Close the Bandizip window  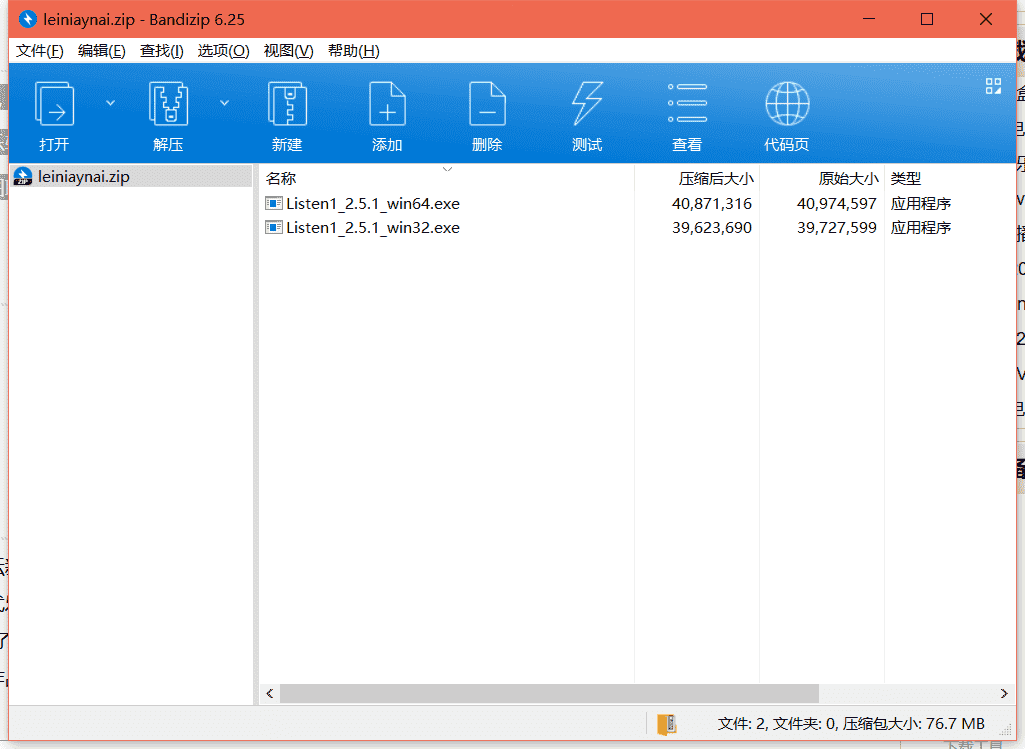tap(986, 19)
